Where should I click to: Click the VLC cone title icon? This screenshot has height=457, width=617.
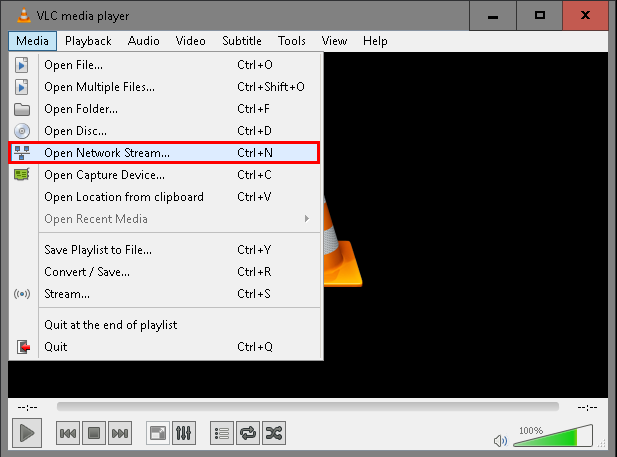(24, 15)
